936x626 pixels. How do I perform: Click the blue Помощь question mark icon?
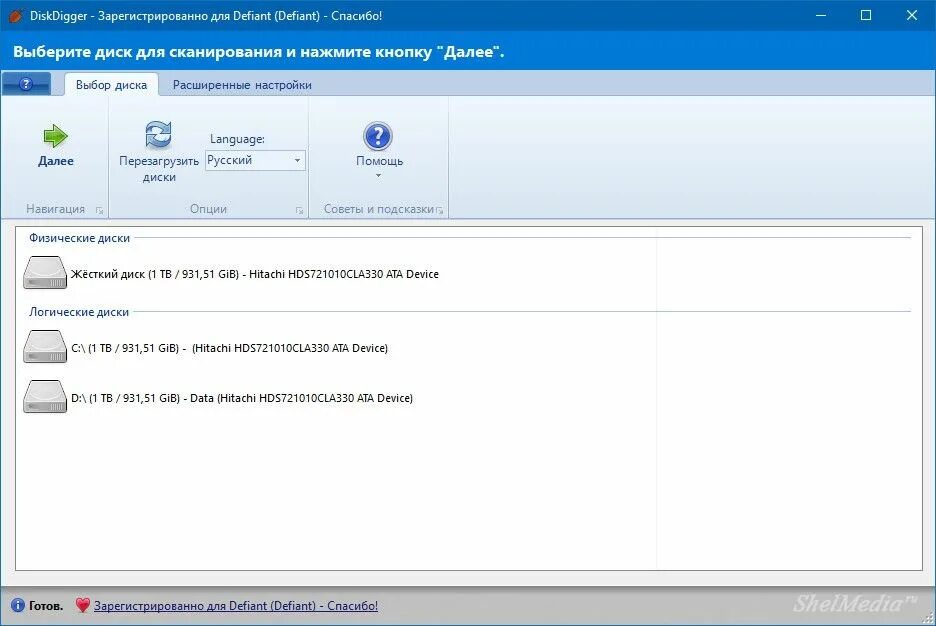[x=378, y=136]
